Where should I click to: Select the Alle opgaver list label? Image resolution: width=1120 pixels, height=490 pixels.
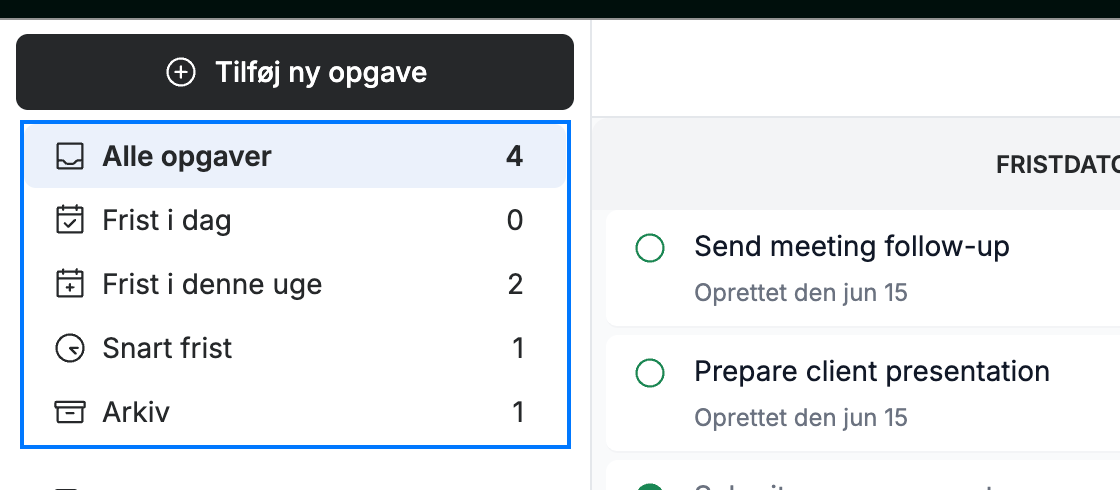coord(187,156)
